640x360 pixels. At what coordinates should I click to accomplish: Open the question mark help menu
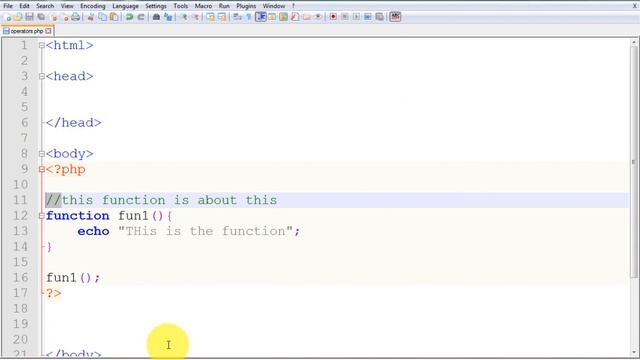click(293, 6)
